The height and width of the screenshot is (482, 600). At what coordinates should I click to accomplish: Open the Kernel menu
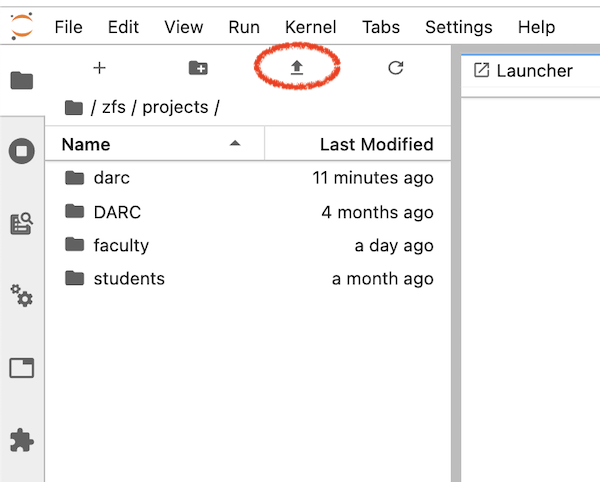tap(311, 27)
